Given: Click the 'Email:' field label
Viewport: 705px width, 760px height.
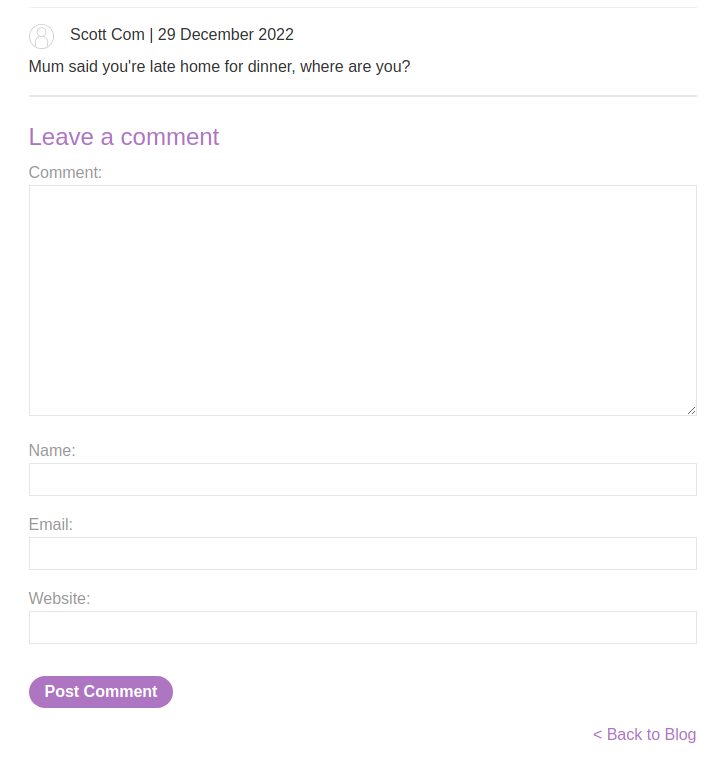Looking at the screenshot, I should 50,524.
